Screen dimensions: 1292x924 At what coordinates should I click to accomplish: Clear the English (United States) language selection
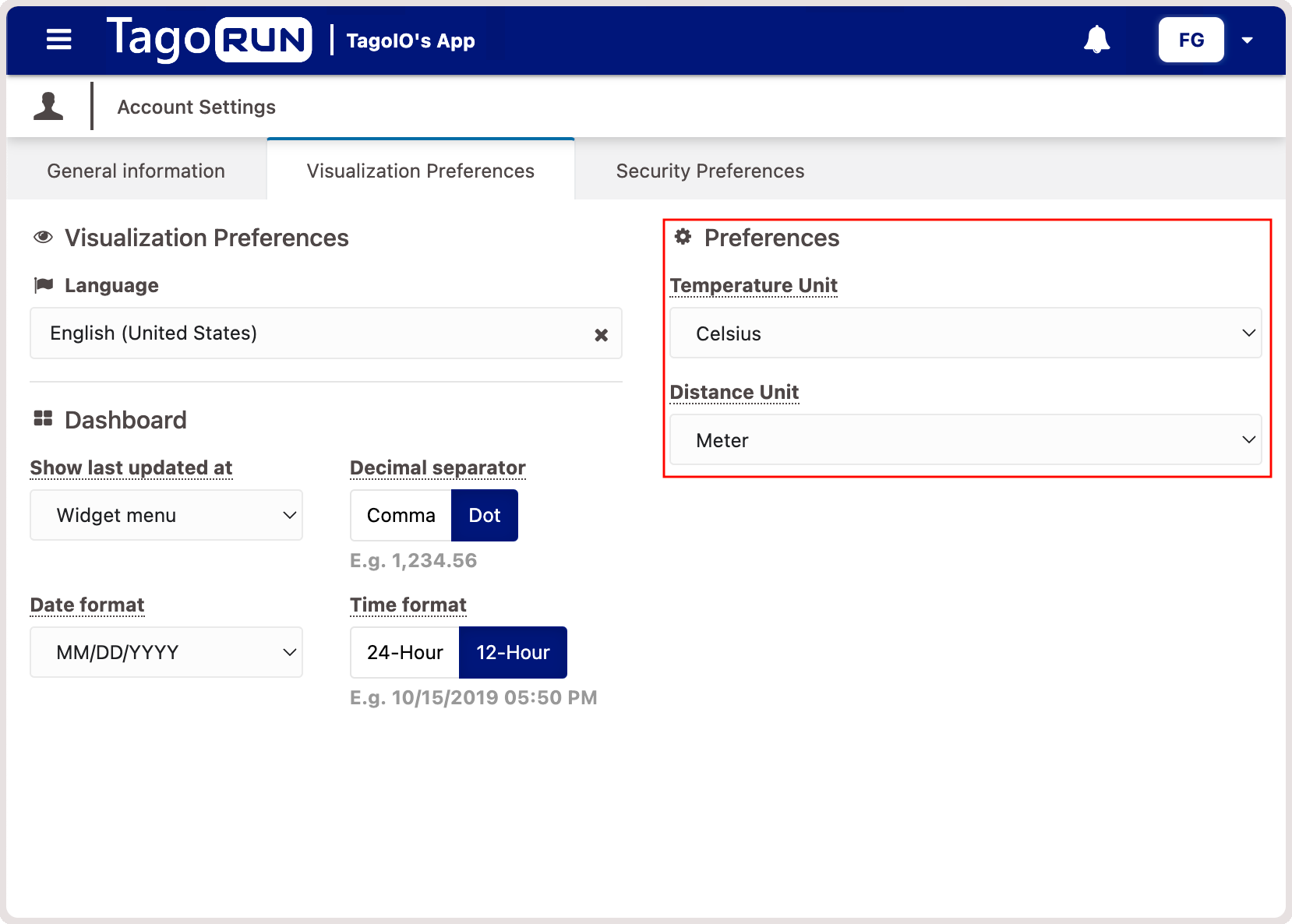(x=601, y=335)
